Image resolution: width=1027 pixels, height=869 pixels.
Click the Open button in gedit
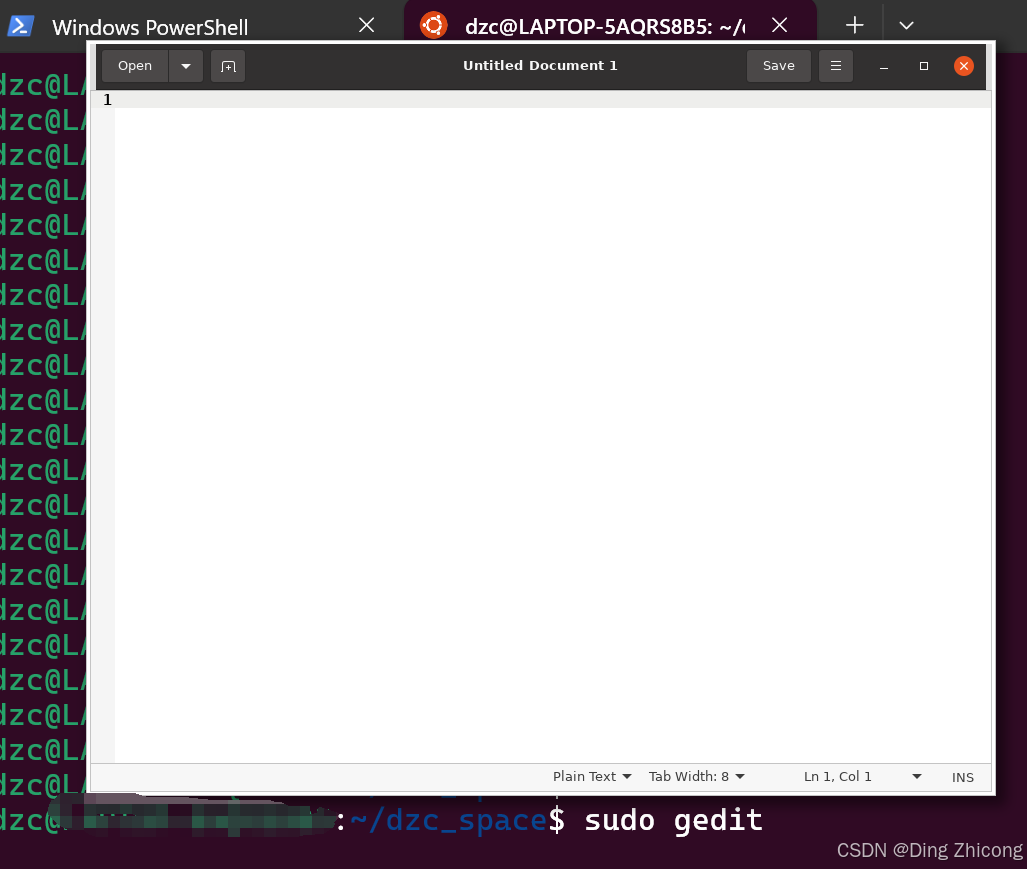pos(134,66)
